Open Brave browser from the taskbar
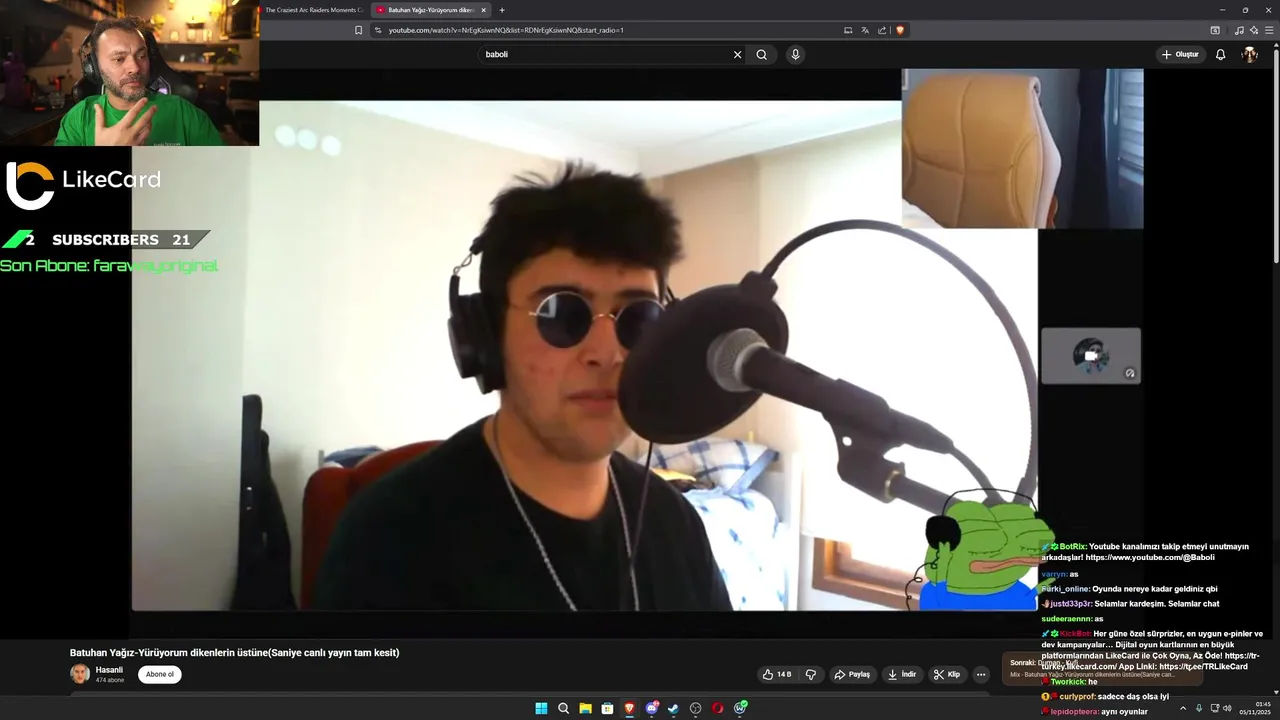 point(629,708)
